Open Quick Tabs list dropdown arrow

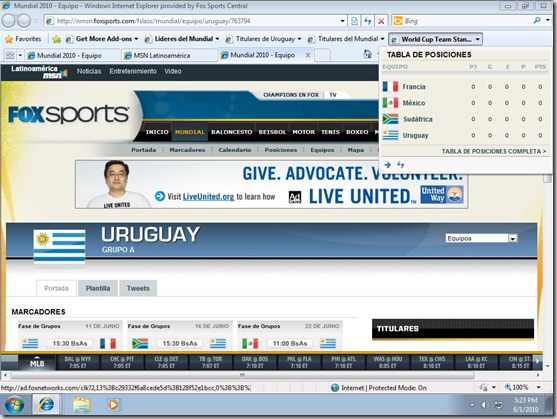(20, 55)
